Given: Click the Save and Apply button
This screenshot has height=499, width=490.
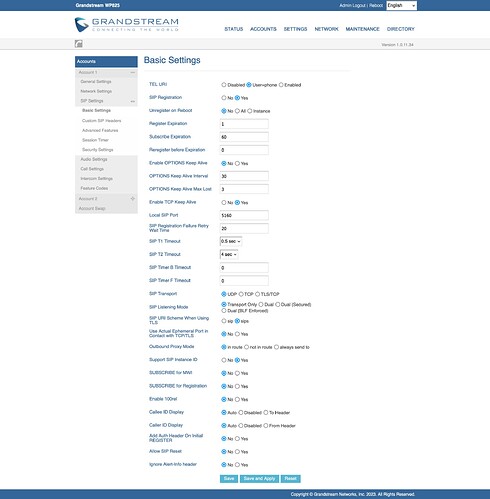Looking at the screenshot, I should pyautogui.click(x=259, y=479).
